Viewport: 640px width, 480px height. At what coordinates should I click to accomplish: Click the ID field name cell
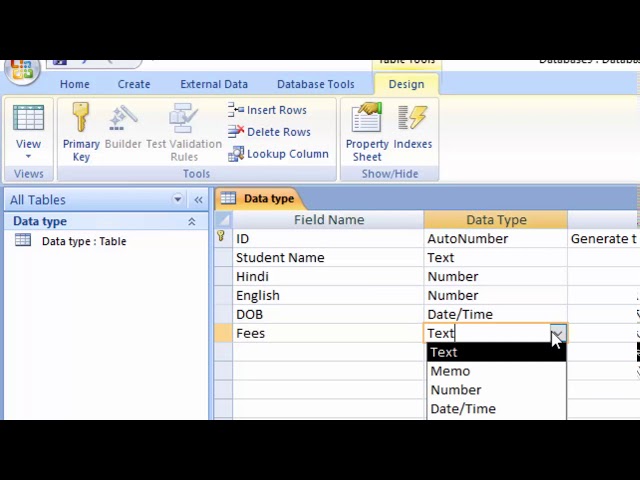click(329, 238)
